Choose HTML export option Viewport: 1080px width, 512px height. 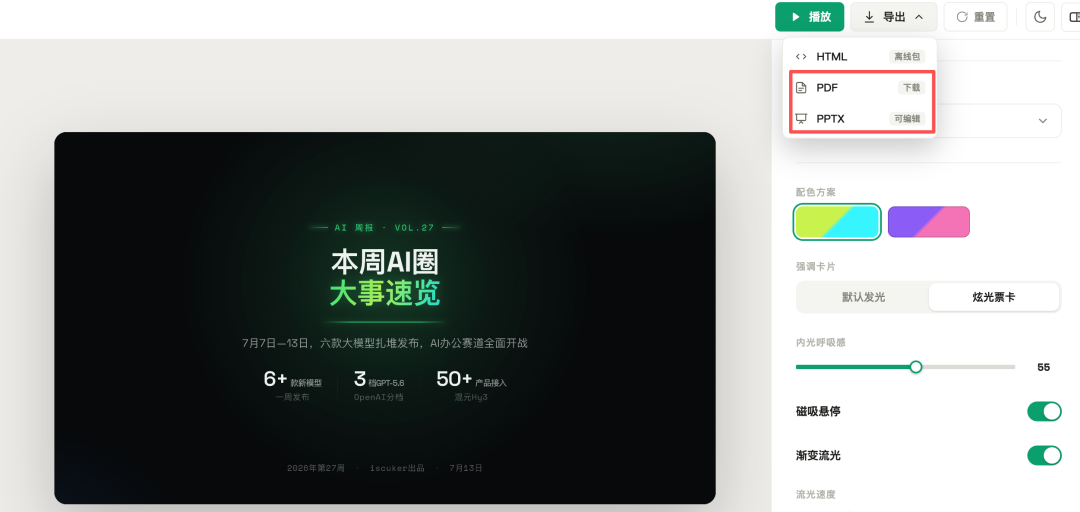click(859, 57)
